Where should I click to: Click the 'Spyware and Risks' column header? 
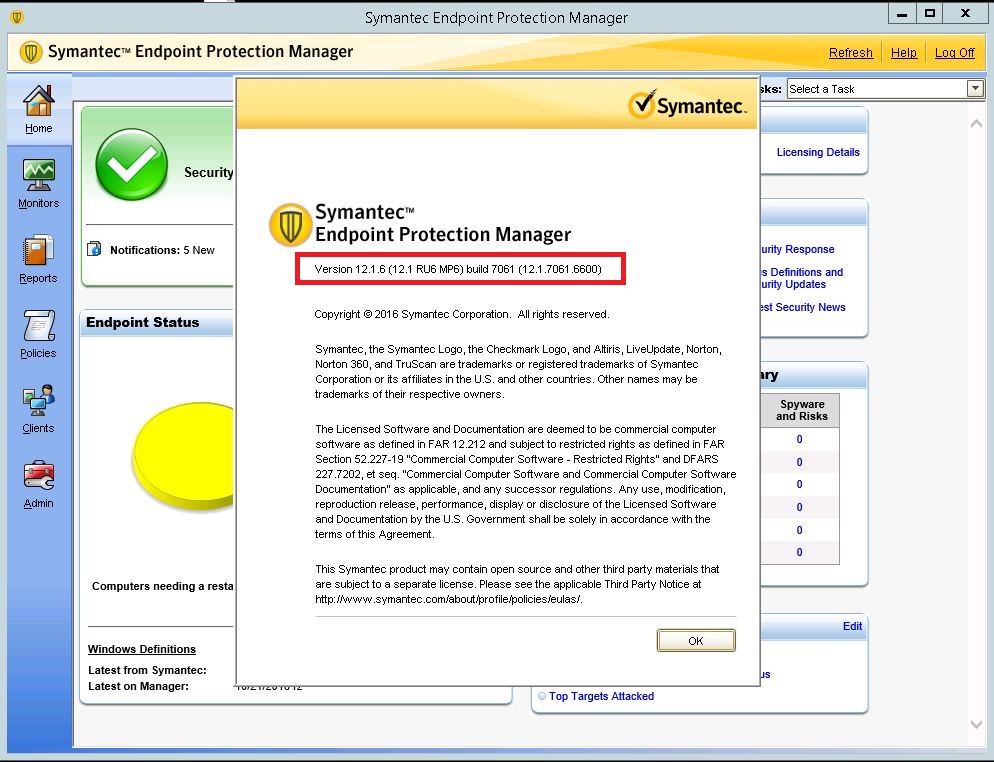[801, 410]
